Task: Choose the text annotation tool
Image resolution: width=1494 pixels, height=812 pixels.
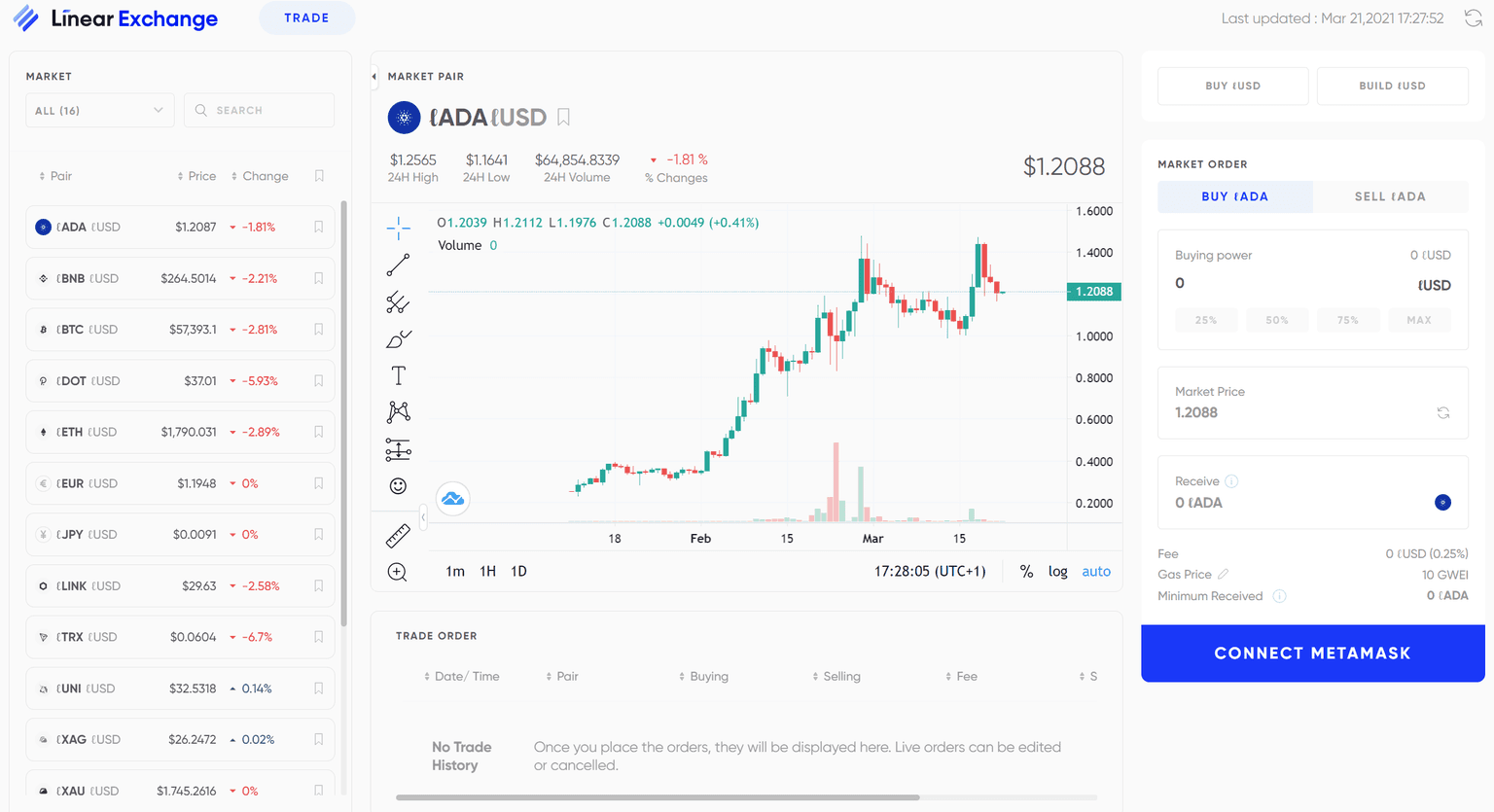Action: [x=398, y=376]
